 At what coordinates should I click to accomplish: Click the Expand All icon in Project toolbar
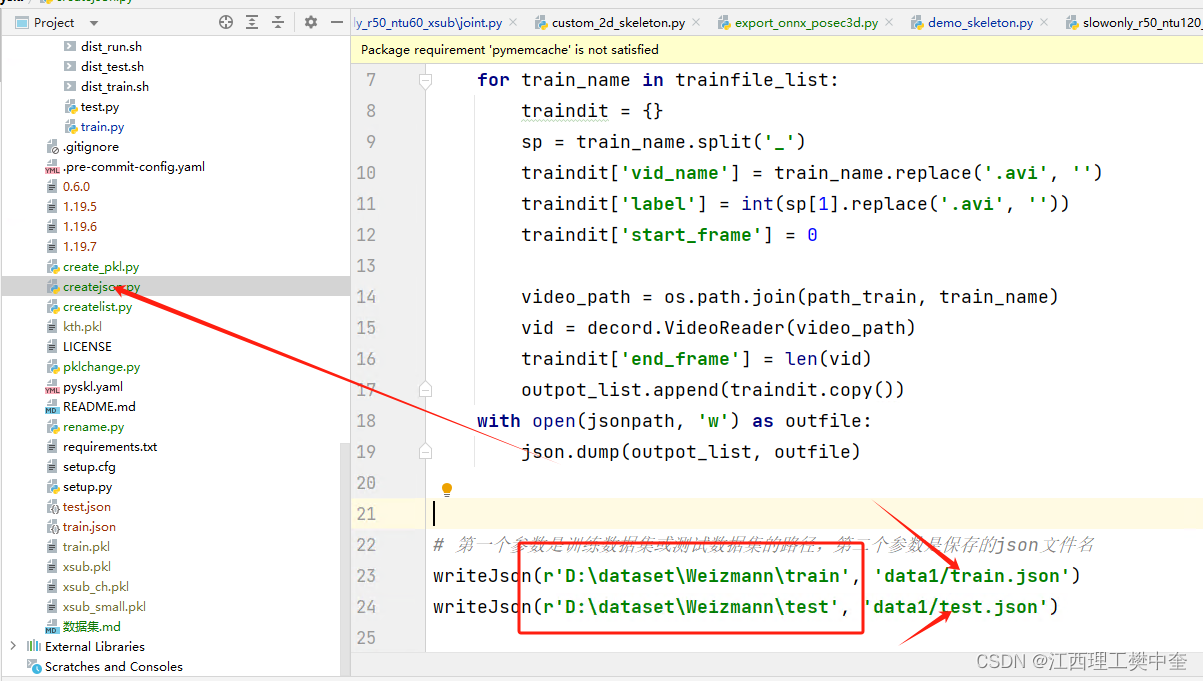(252, 22)
